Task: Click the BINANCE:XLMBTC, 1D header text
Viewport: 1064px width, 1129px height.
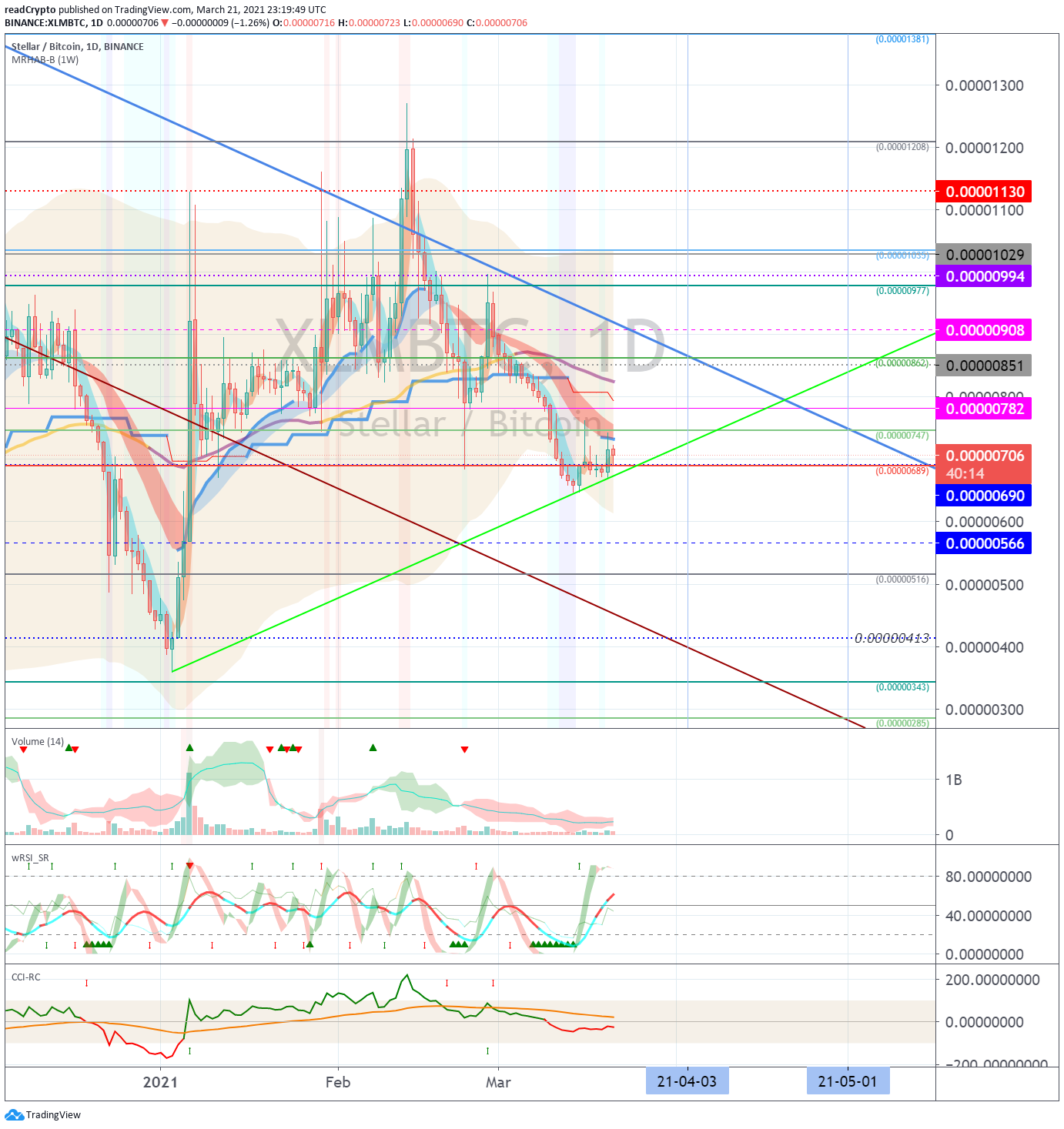Action: tap(53, 22)
